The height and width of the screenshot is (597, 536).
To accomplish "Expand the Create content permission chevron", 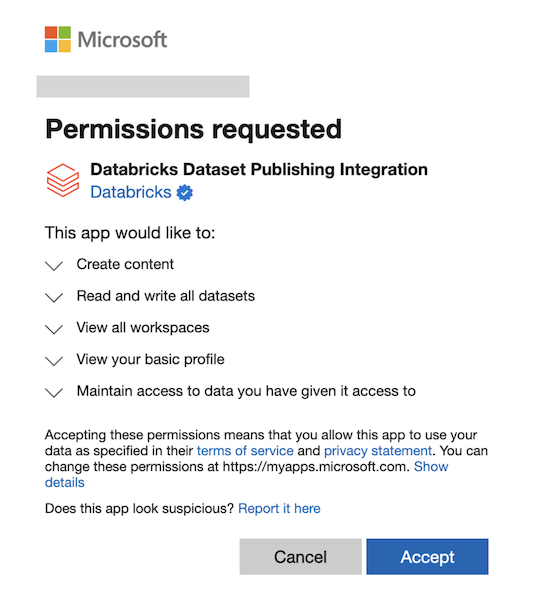I will tap(54, 265).
